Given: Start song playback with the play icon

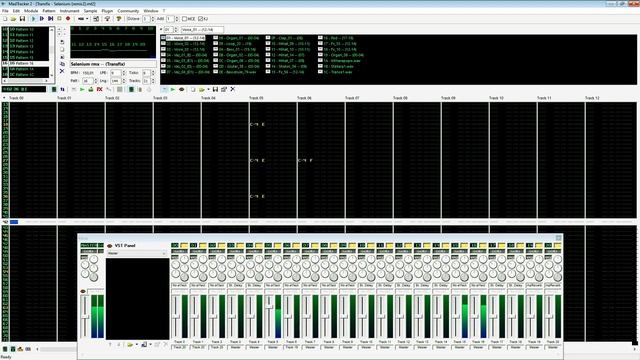Looking at the screenshot, I should pyautogui.click(x=33, y=19).
